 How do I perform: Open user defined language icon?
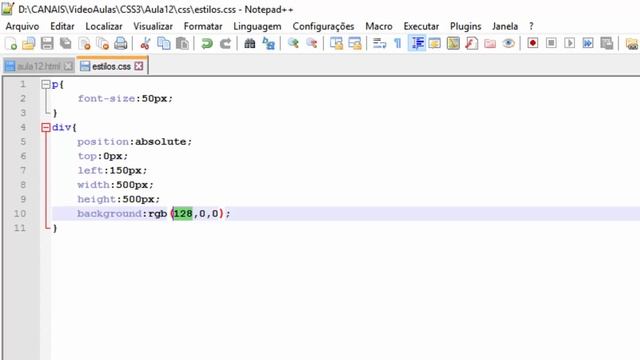point(435,43)
